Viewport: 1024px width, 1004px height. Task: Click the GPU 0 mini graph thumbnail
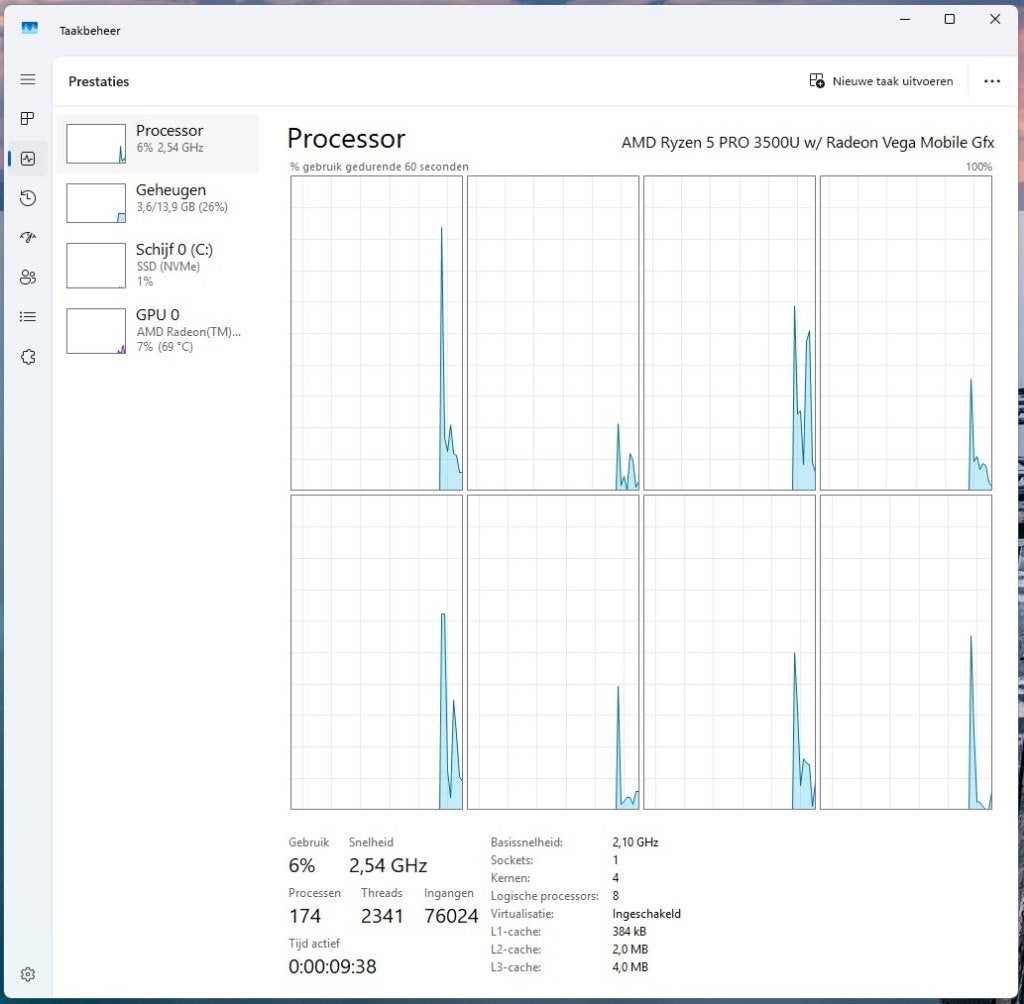click(x=96, y=331)
